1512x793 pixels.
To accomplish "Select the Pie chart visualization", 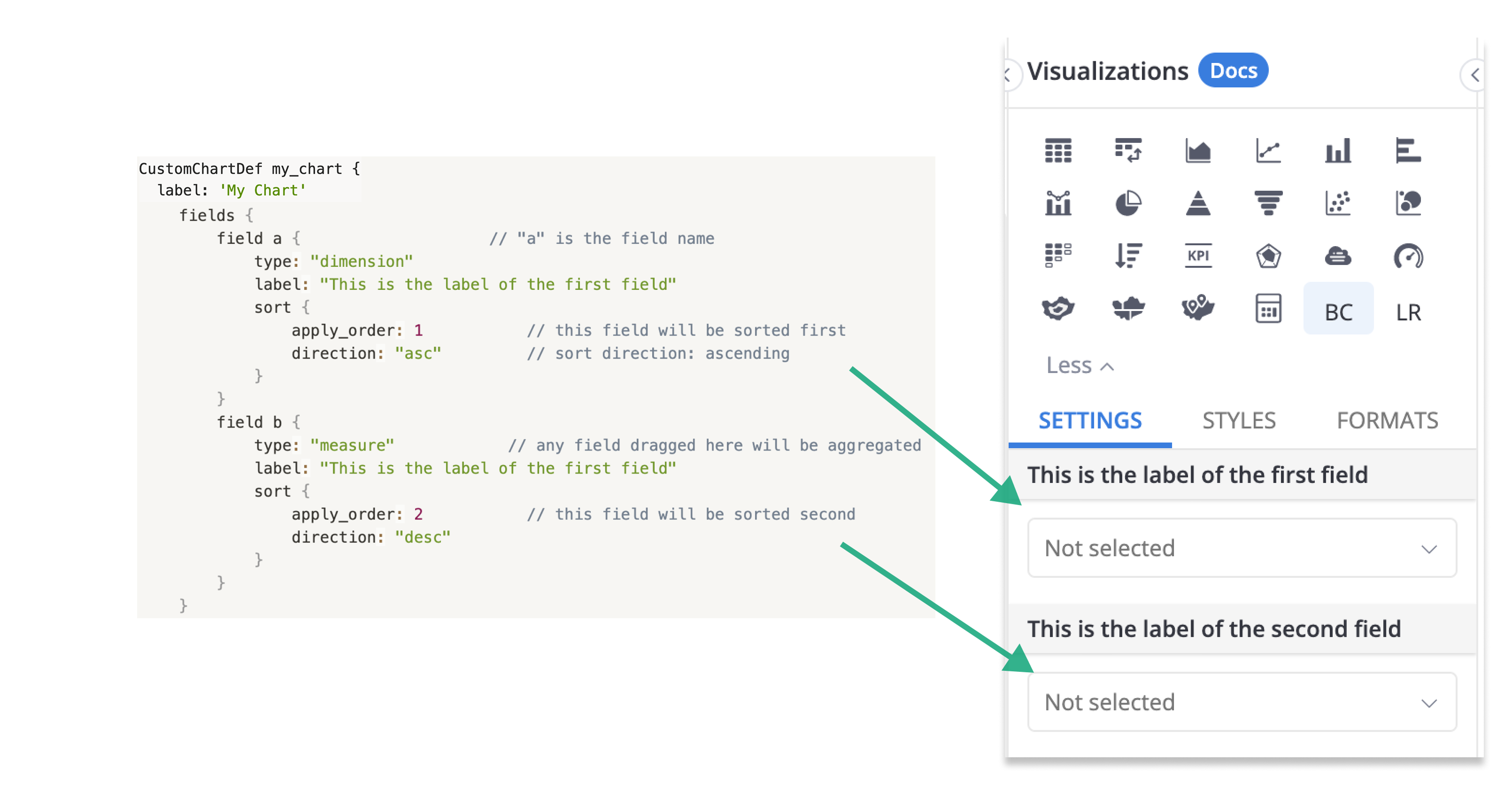I will pos(1127,203).
